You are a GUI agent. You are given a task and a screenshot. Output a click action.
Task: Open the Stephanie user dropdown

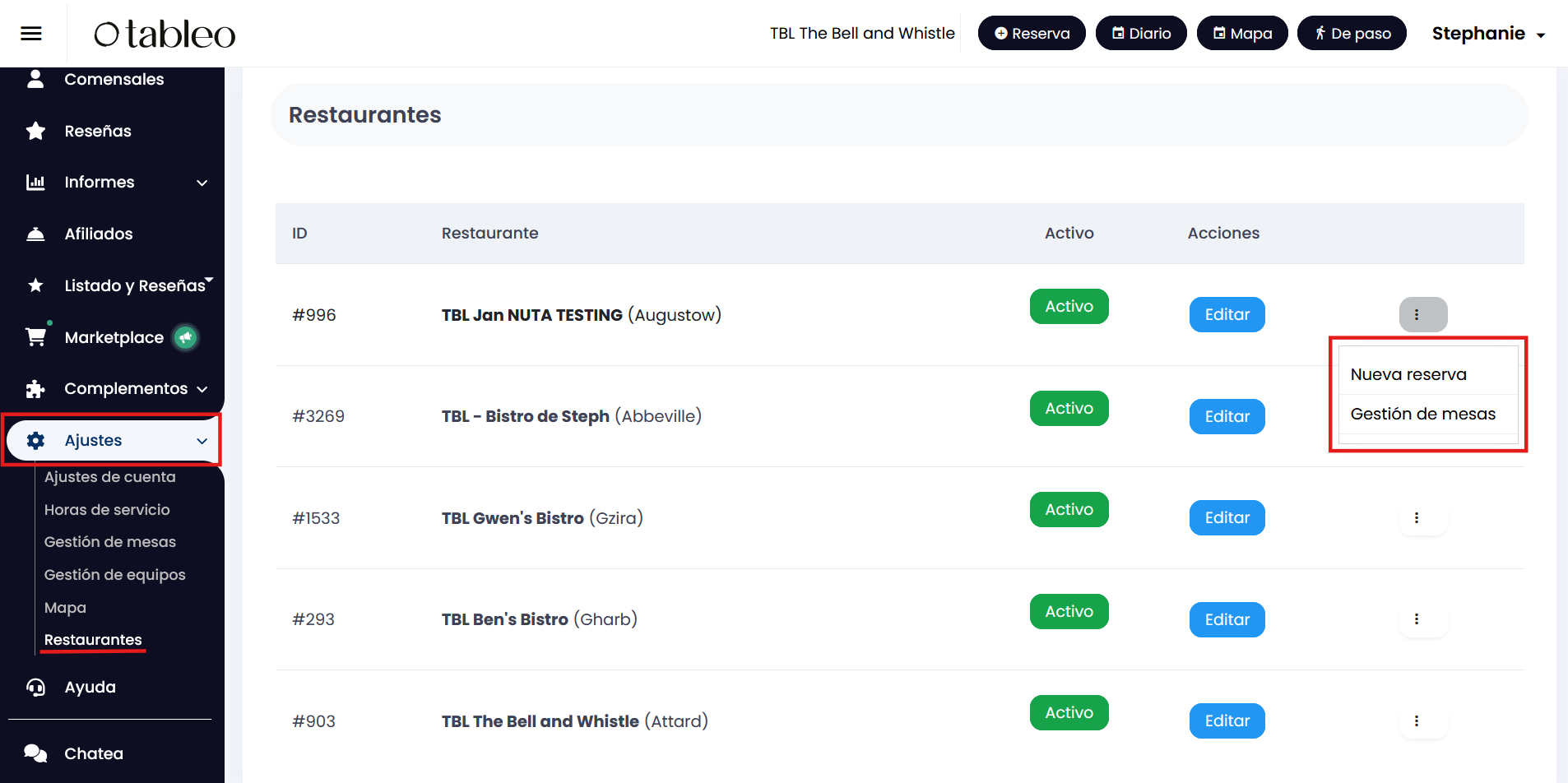coord(1487,34)
